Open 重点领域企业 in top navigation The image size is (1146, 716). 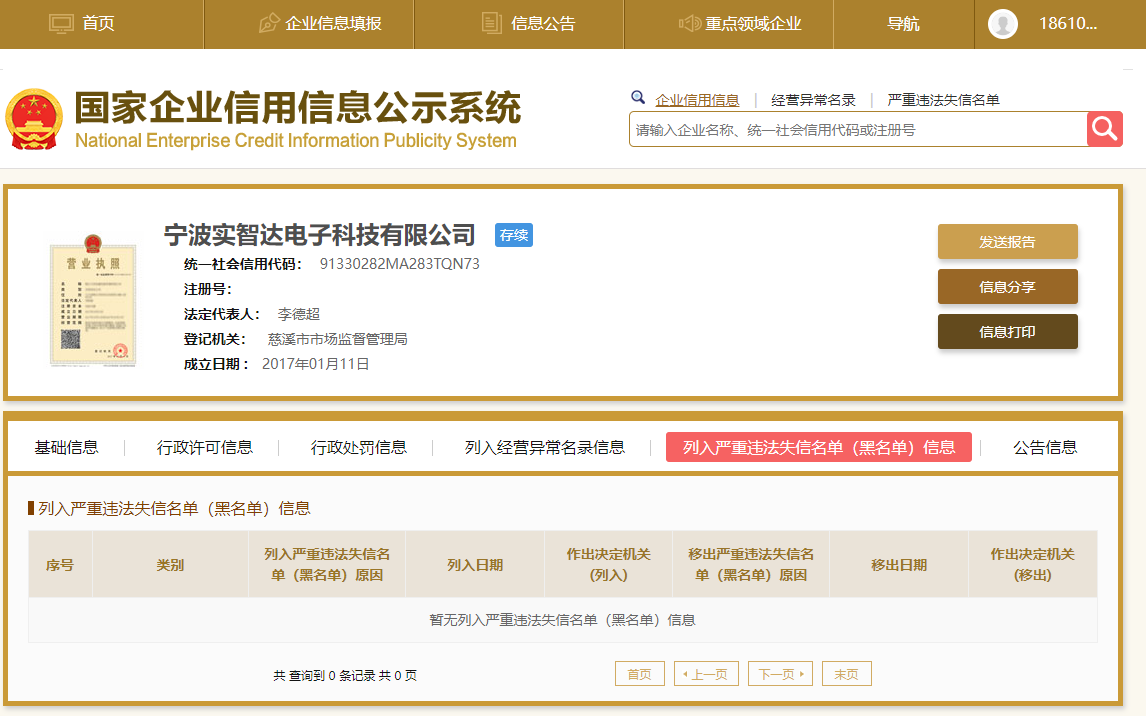click(753, 23)
